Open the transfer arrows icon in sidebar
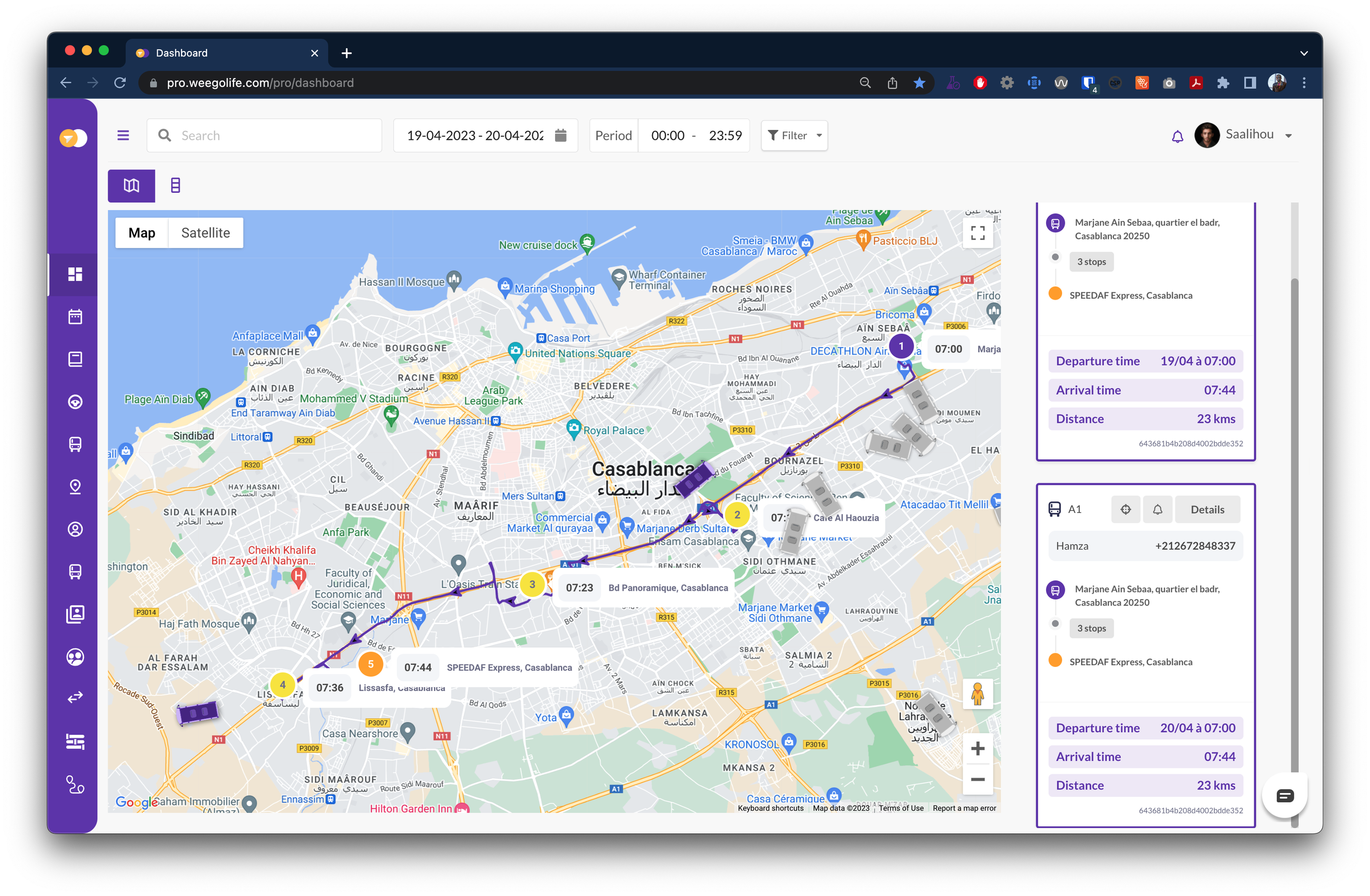The image size is (1370, 896). (75, 698)
